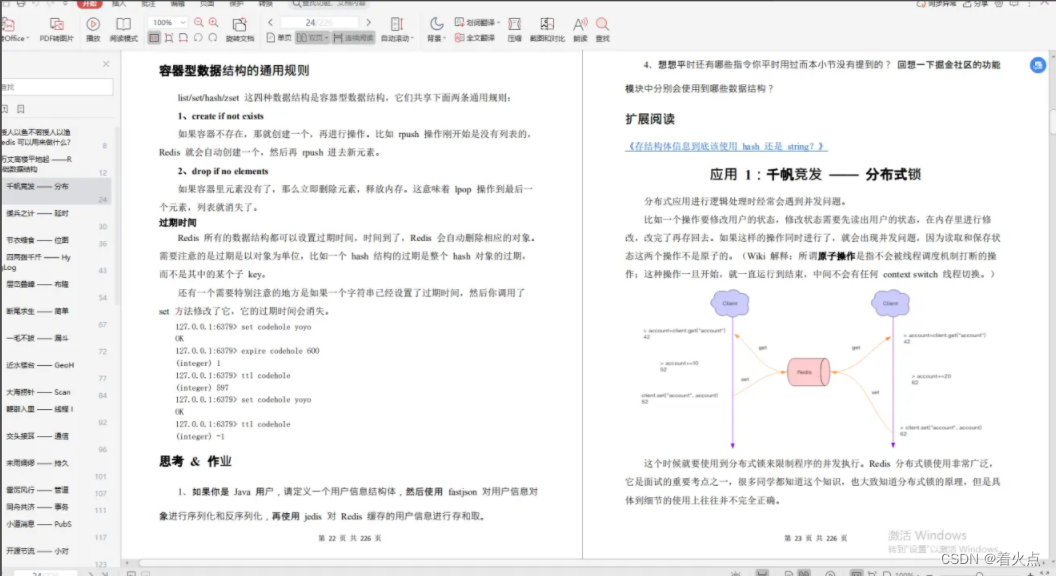Open the 压缩 compress tool
The height and width of the screenshot is (576, 1056).
point(515,30)
